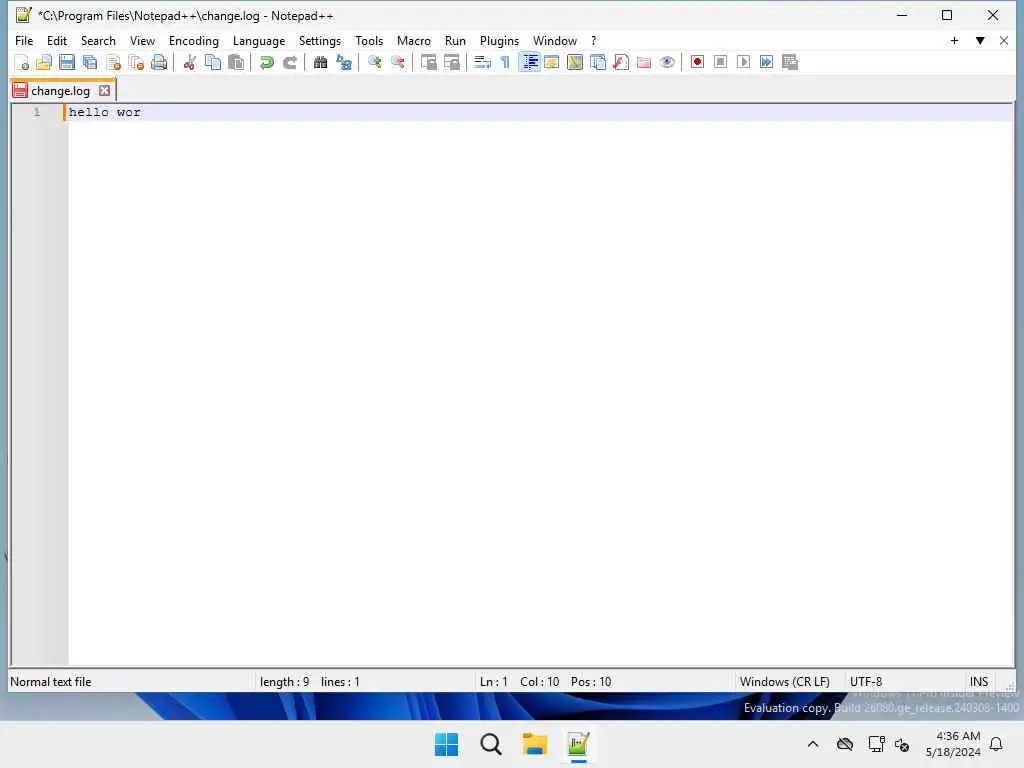This screenshot has height=768, width=1024.
Task: Open the Plugins menu
Action: pos(499,40)
